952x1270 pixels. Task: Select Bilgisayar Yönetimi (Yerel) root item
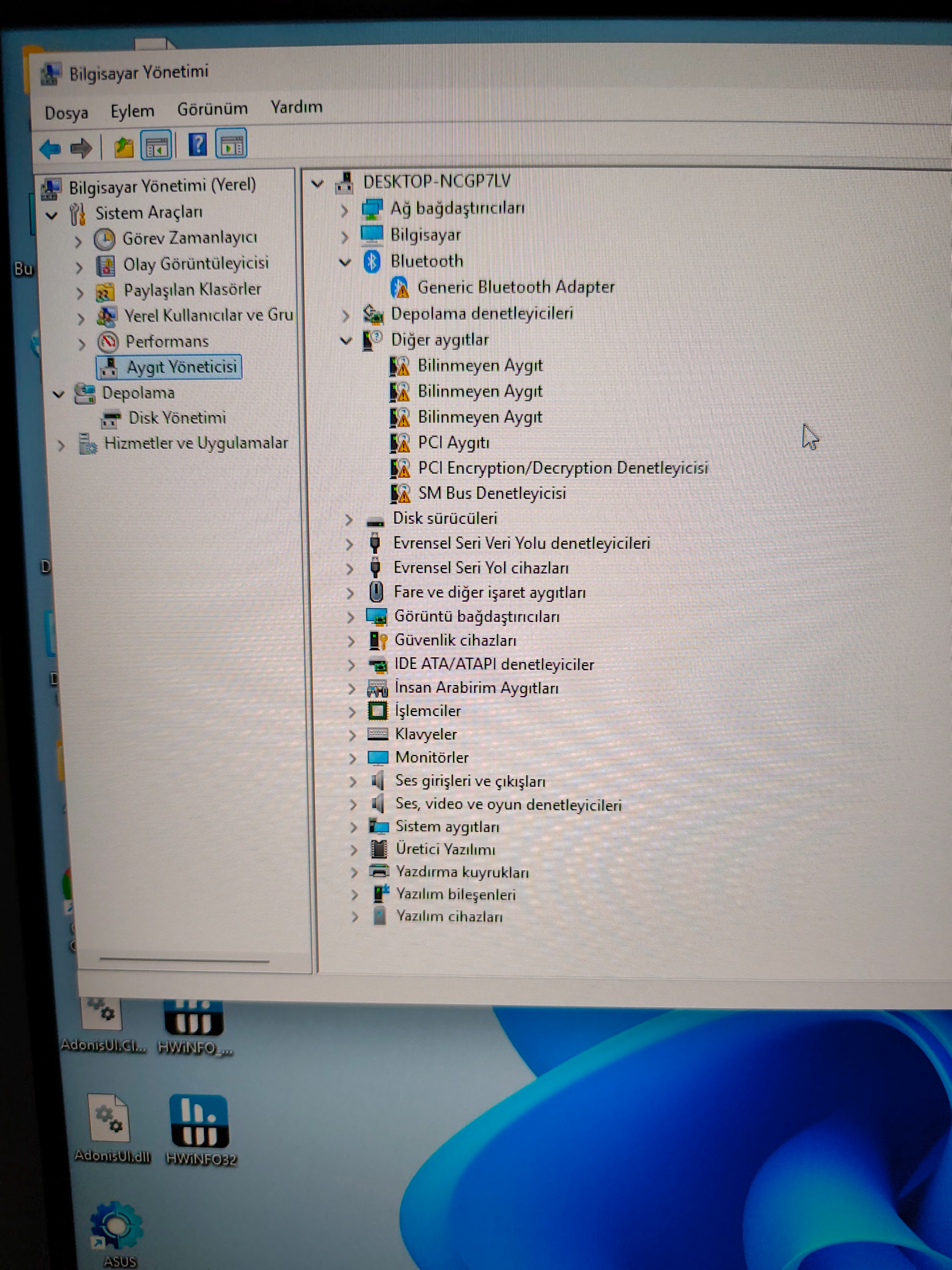(162, 186)
